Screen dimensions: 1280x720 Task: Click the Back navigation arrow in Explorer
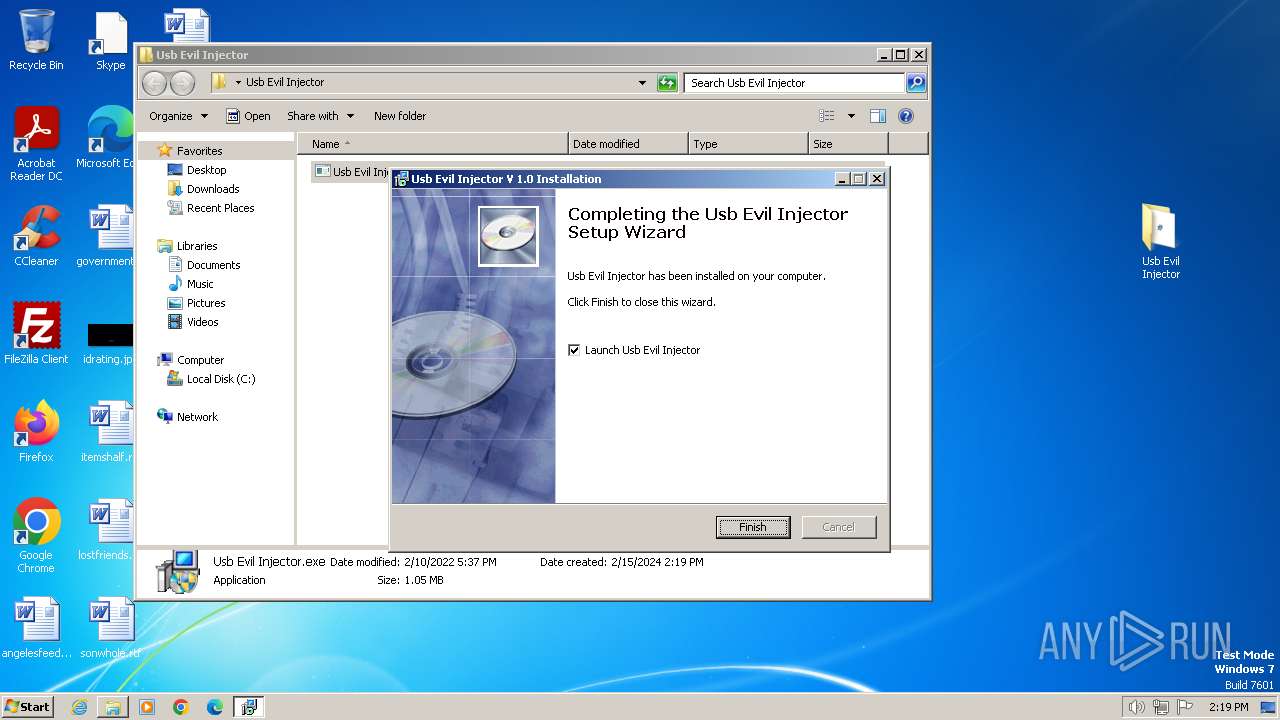coord(154,83)
